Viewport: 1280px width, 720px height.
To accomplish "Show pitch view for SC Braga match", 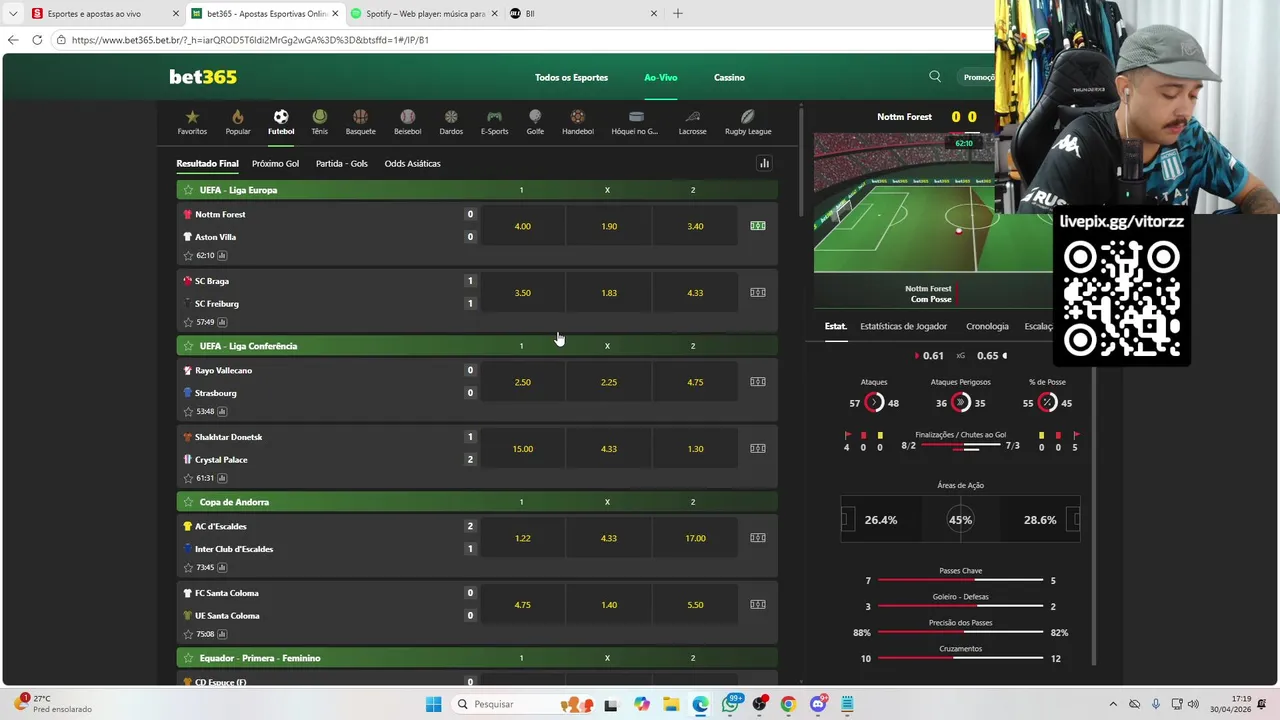I will [x=758, y=293].
